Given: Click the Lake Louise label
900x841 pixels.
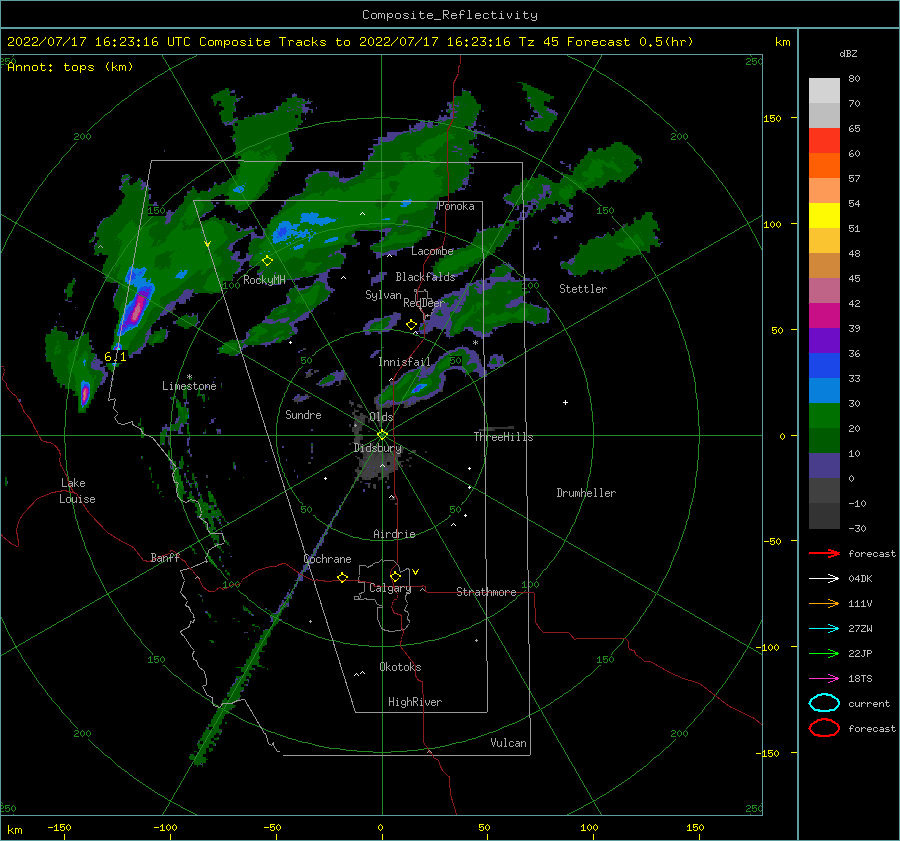Looking at the screenshot, I should click(77, 491).
